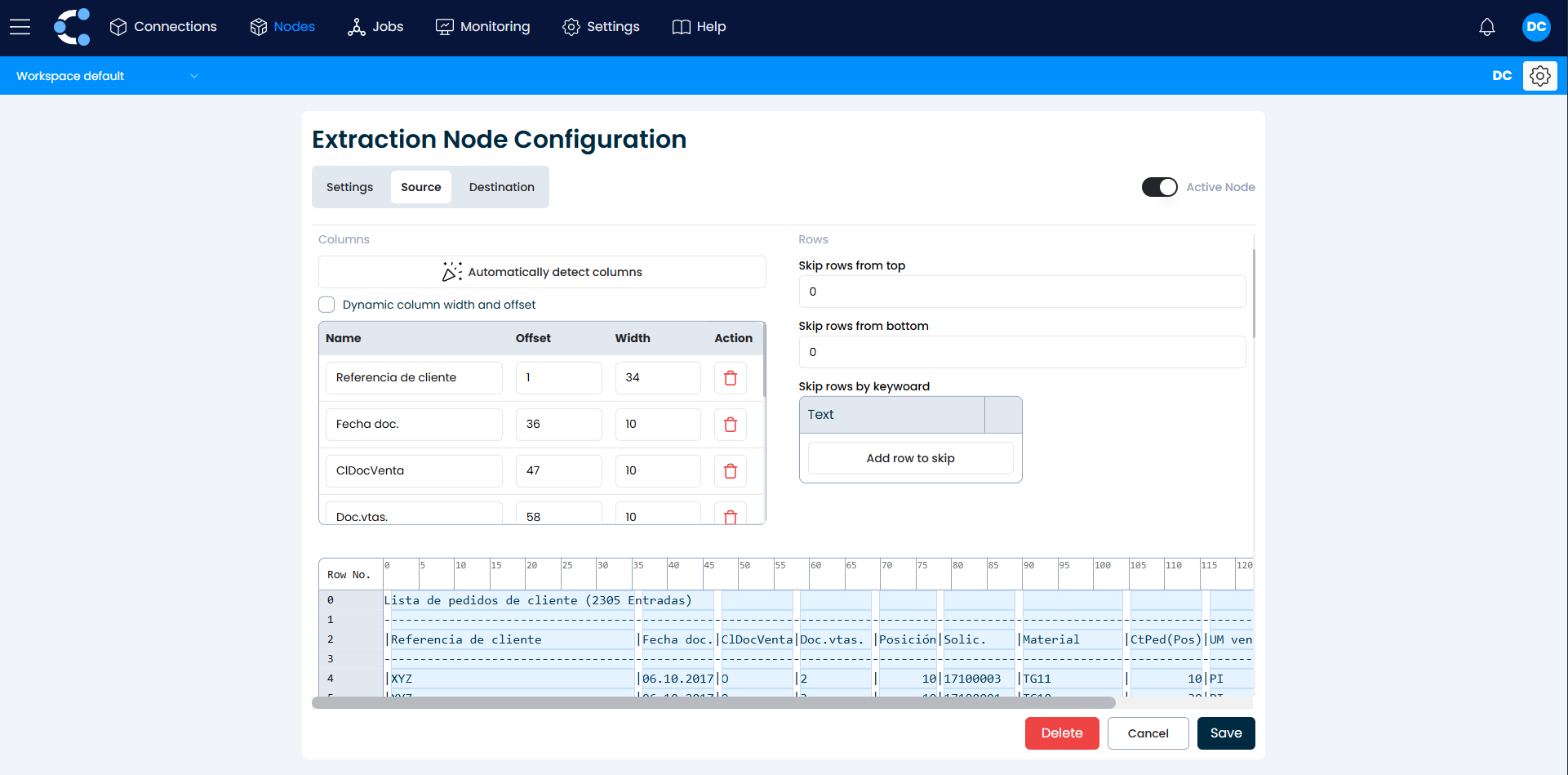Viewport: 1568px width, 775px height.
Task: Delete the Referencia de cliente column
Action: tap(730, 378)
